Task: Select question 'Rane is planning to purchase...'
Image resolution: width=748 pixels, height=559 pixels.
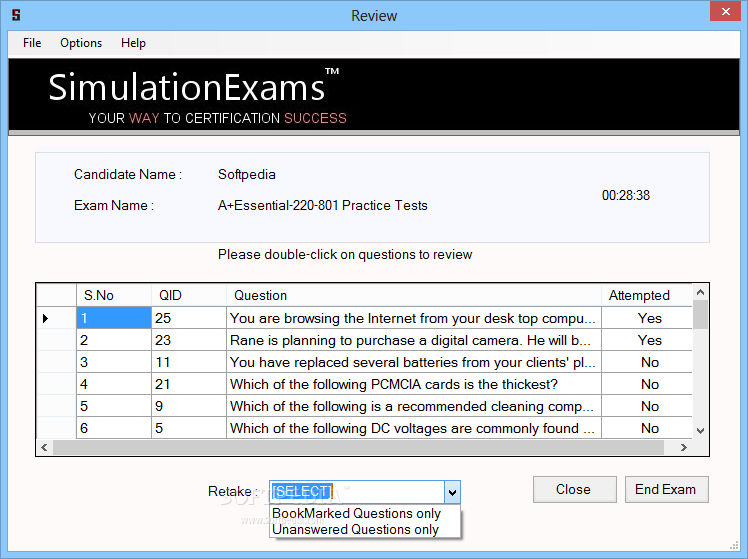Action: (x=414, y=340)
